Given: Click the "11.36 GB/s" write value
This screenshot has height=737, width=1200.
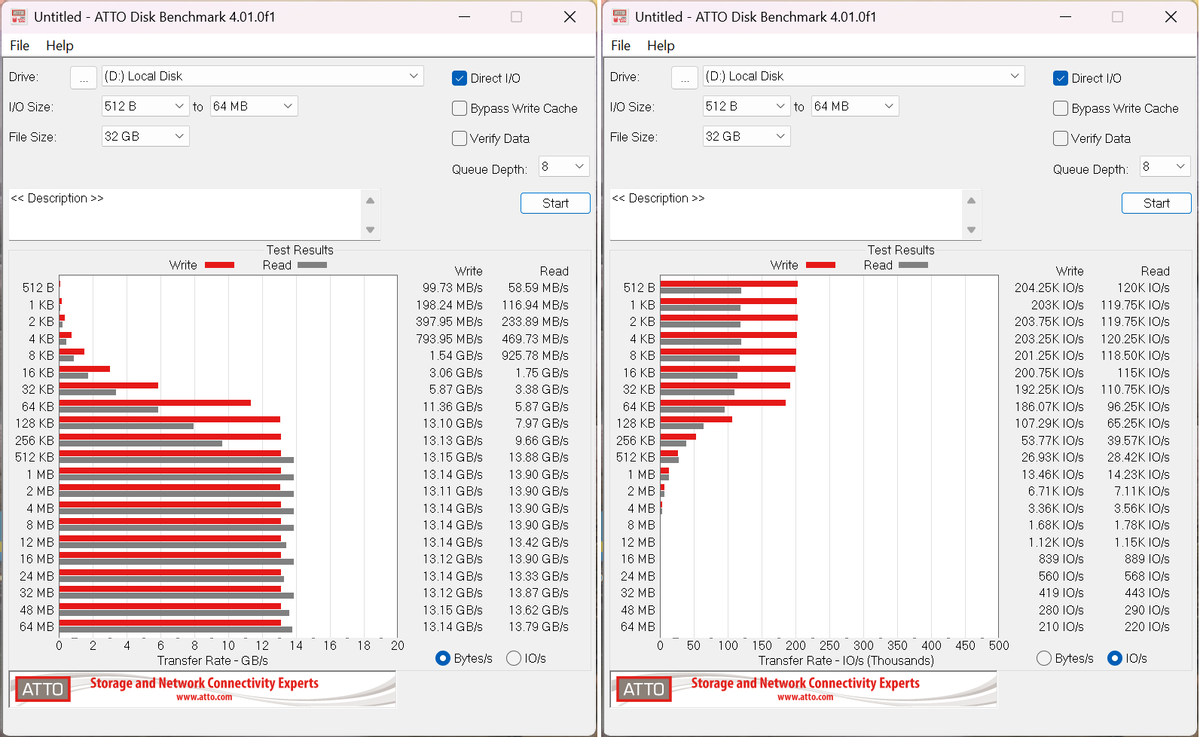Looking at the screenshot, I should pos(452,407).
